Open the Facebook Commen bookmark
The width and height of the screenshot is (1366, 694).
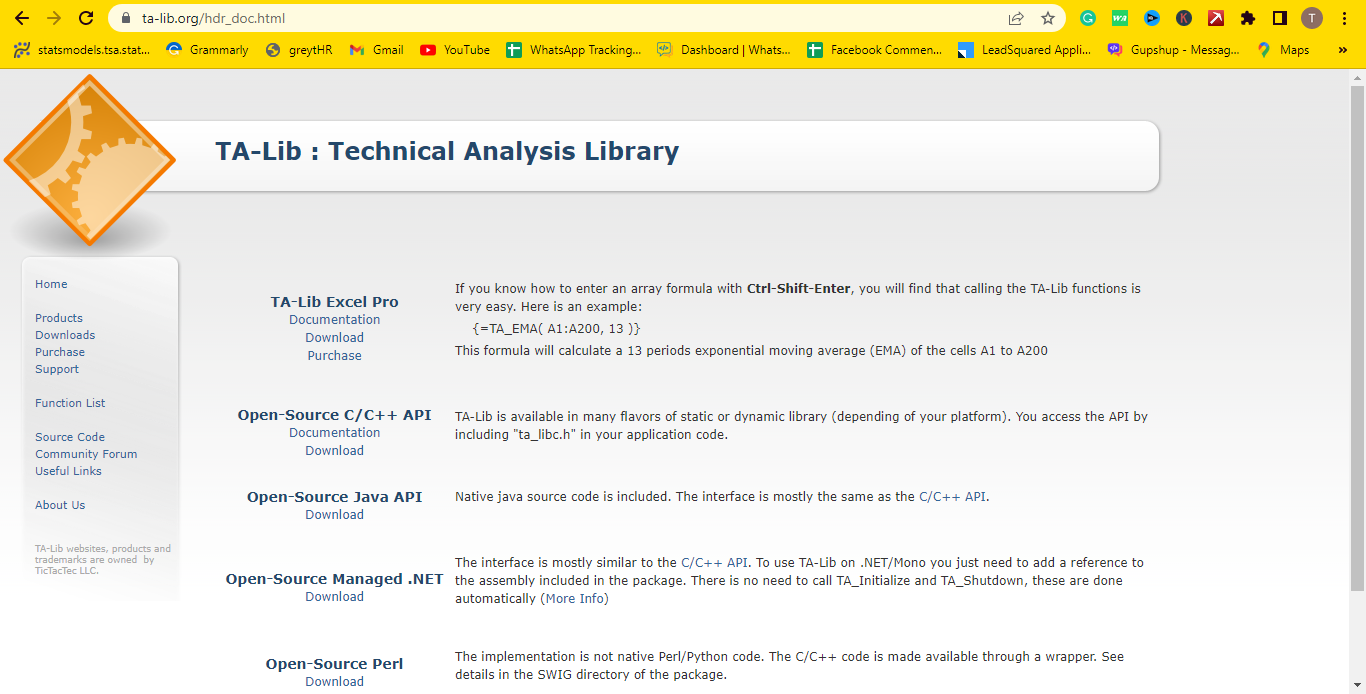[875, 50]
